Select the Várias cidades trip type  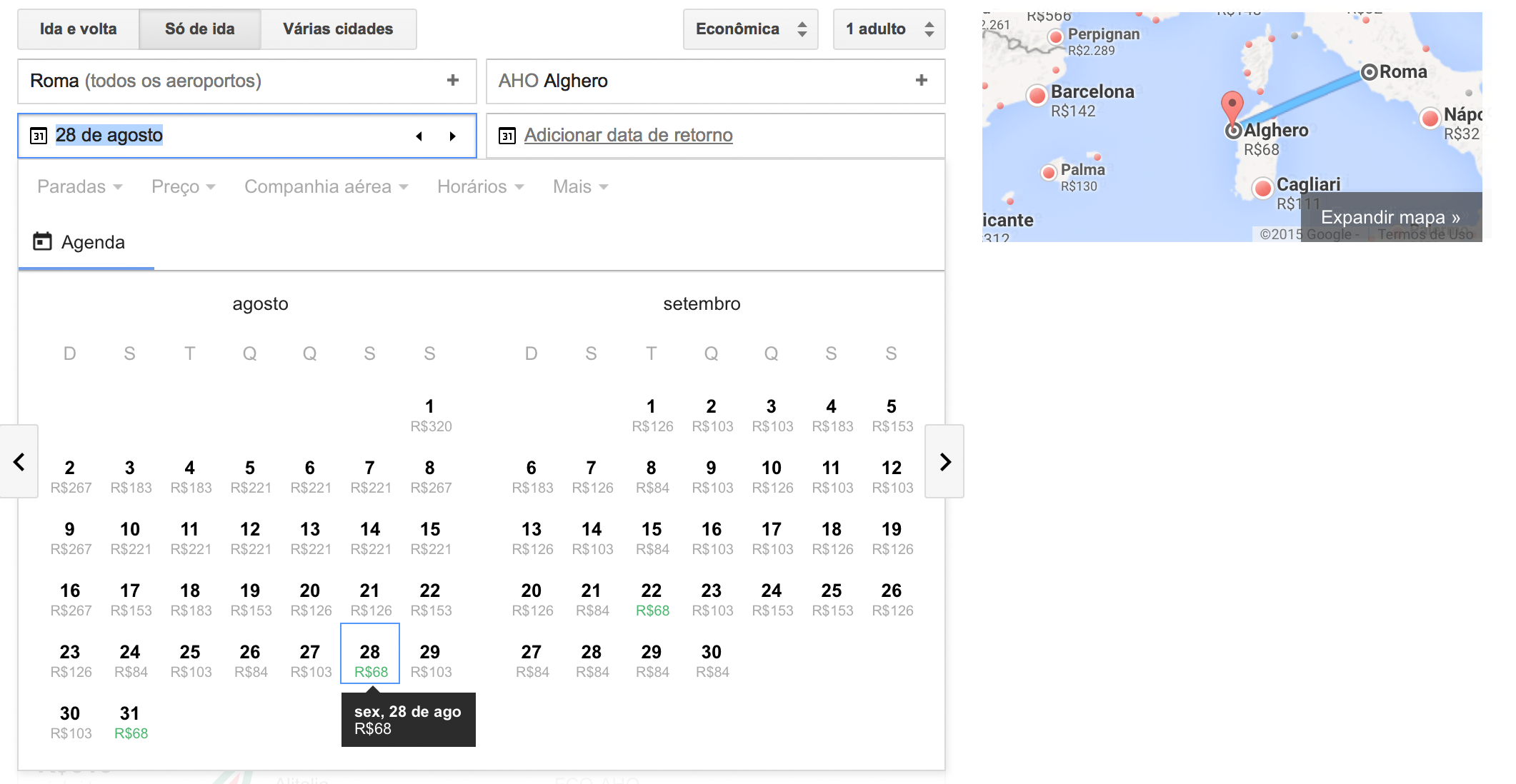pos(338,29)
